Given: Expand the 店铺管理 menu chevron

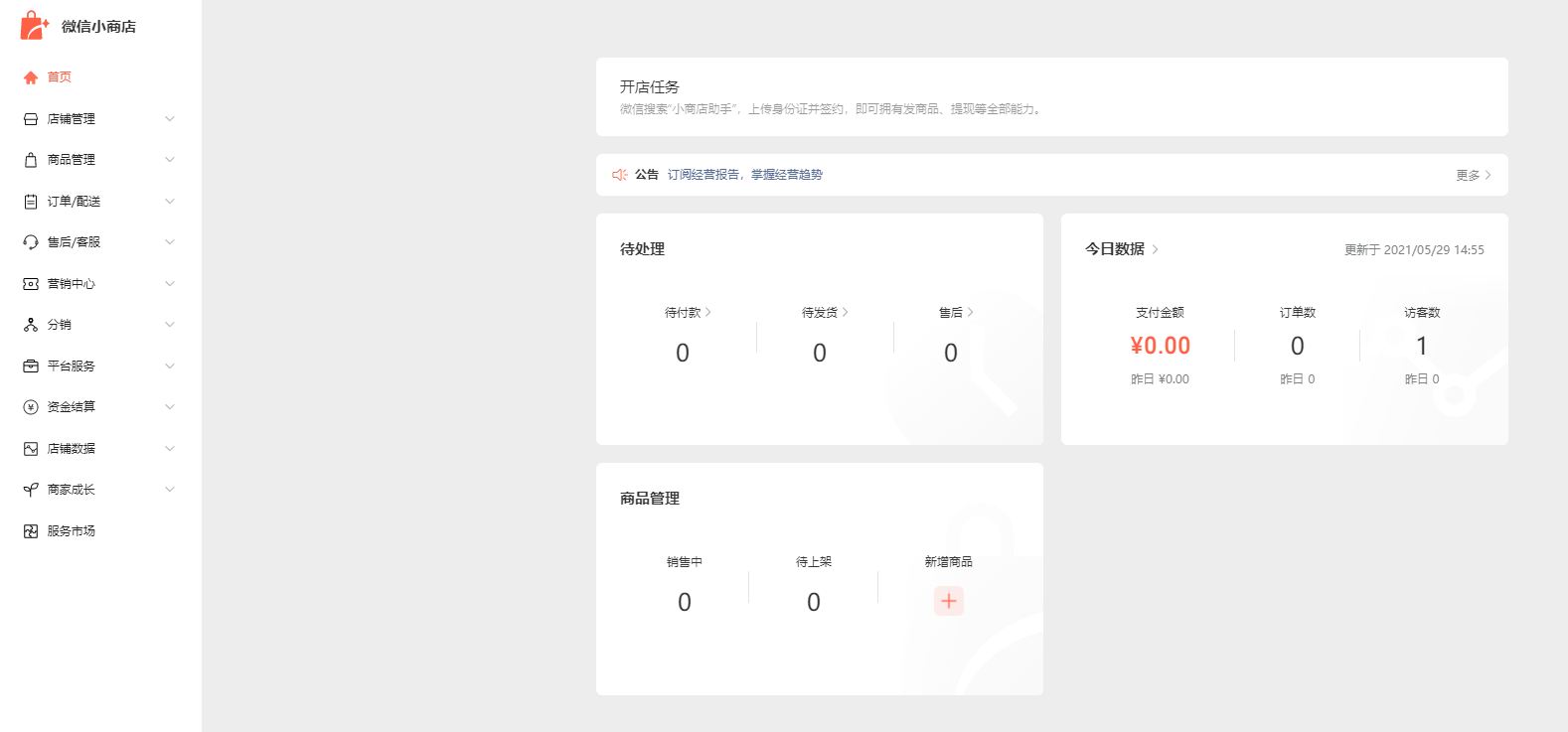Looking at the screenshot, I should coord(170,119).
